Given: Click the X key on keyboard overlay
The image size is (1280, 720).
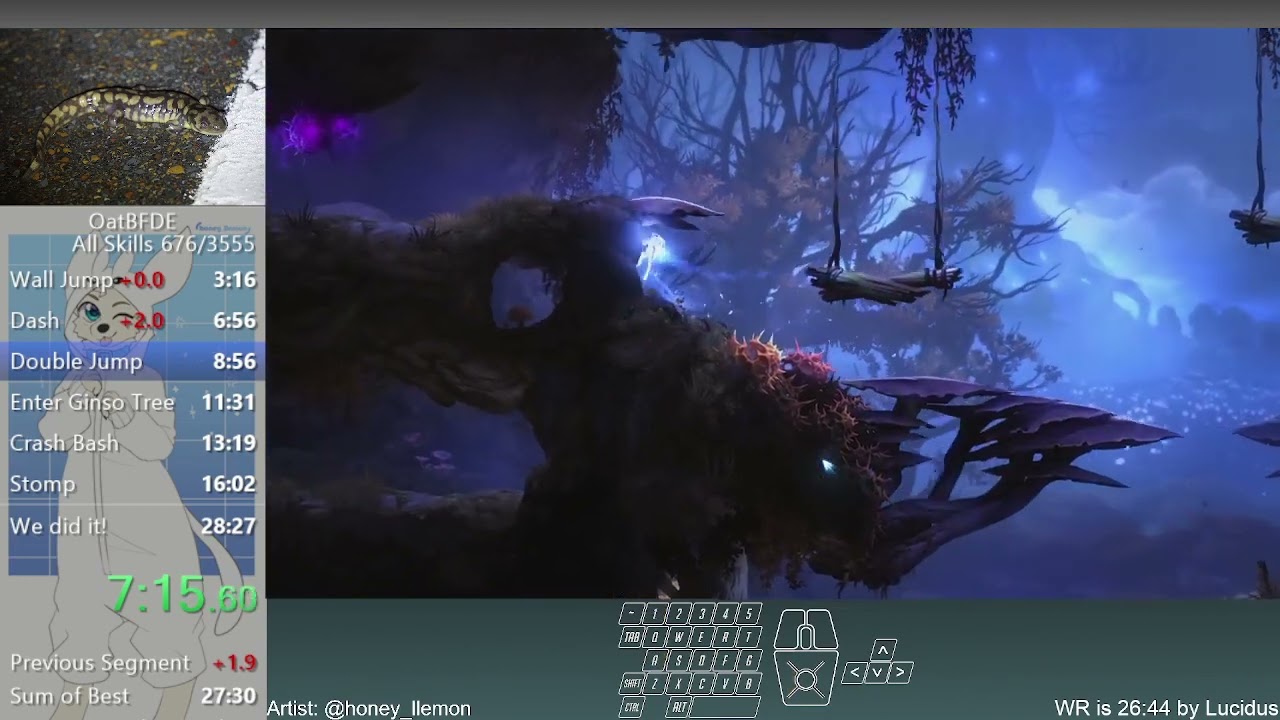Looking at the screenshot, I should pyautogui.click(x=679, y=684).
